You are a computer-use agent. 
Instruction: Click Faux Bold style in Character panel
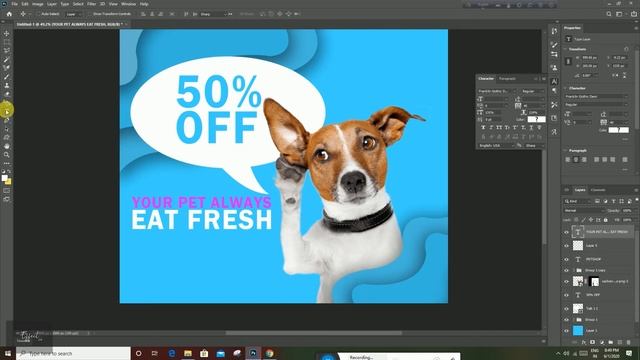pyautogui.click(x=483, y=128)
